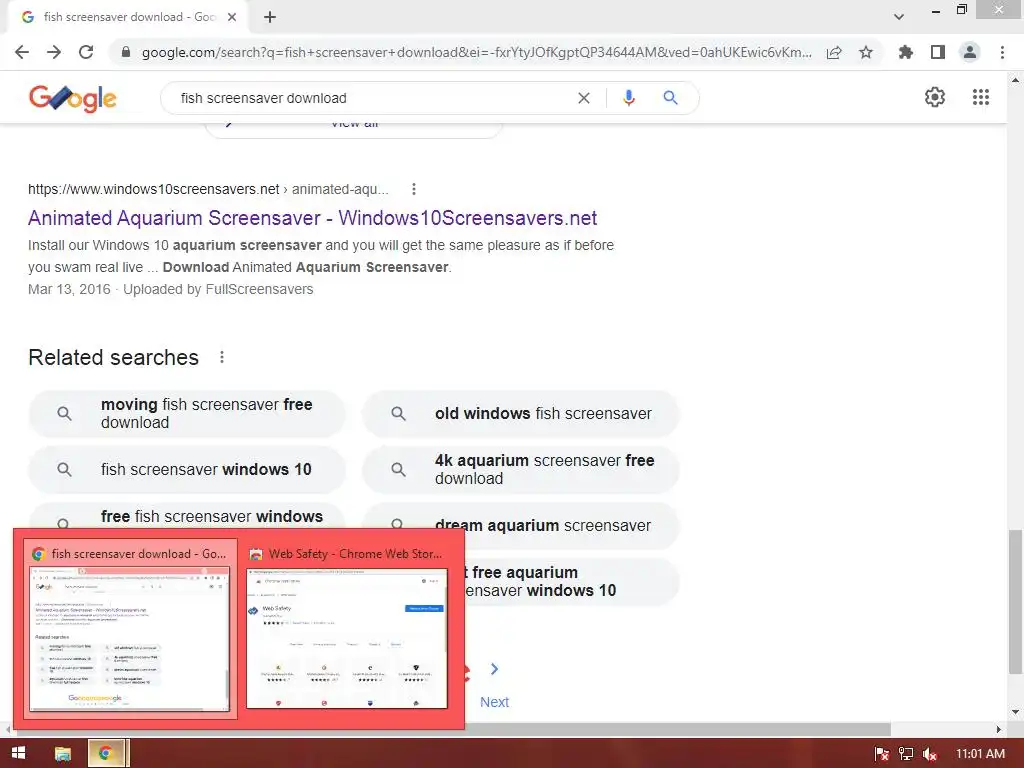Viewport: 1024px width, 768px height.
Task: Click the share page icon in address bar
Action: click(x=834, y=52)
